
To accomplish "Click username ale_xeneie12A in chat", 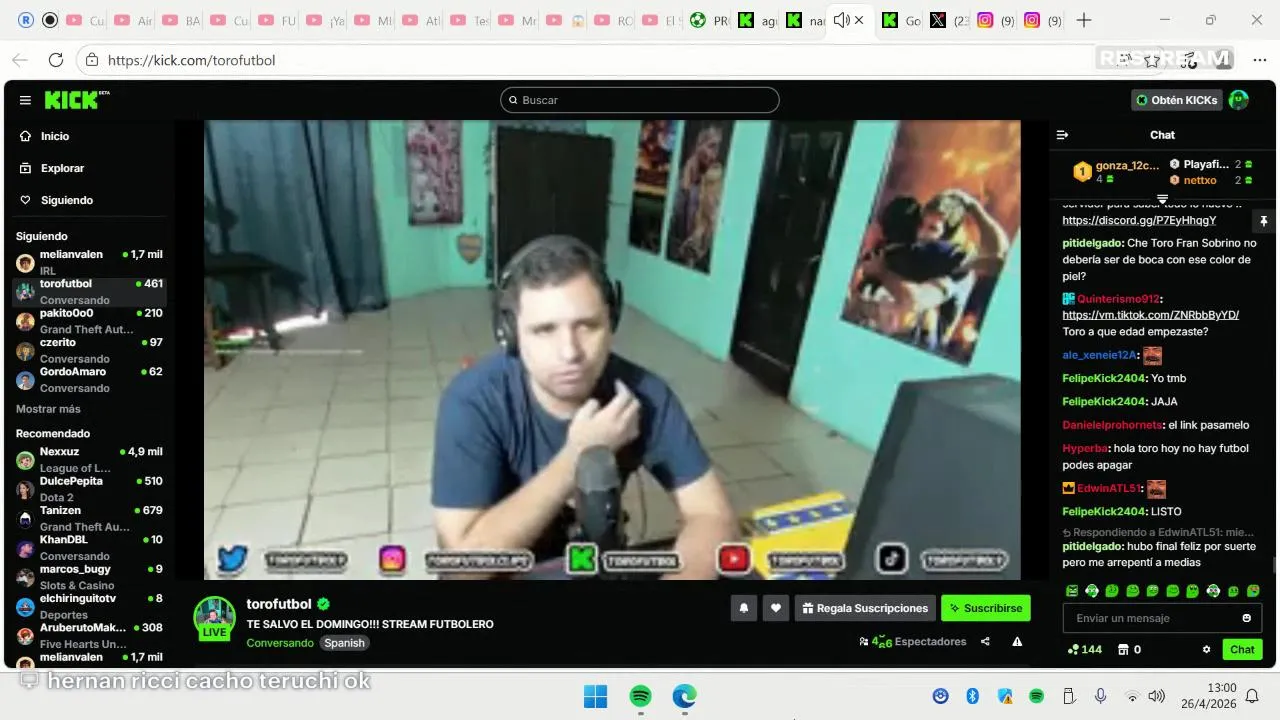I will tap(1099, 355).
